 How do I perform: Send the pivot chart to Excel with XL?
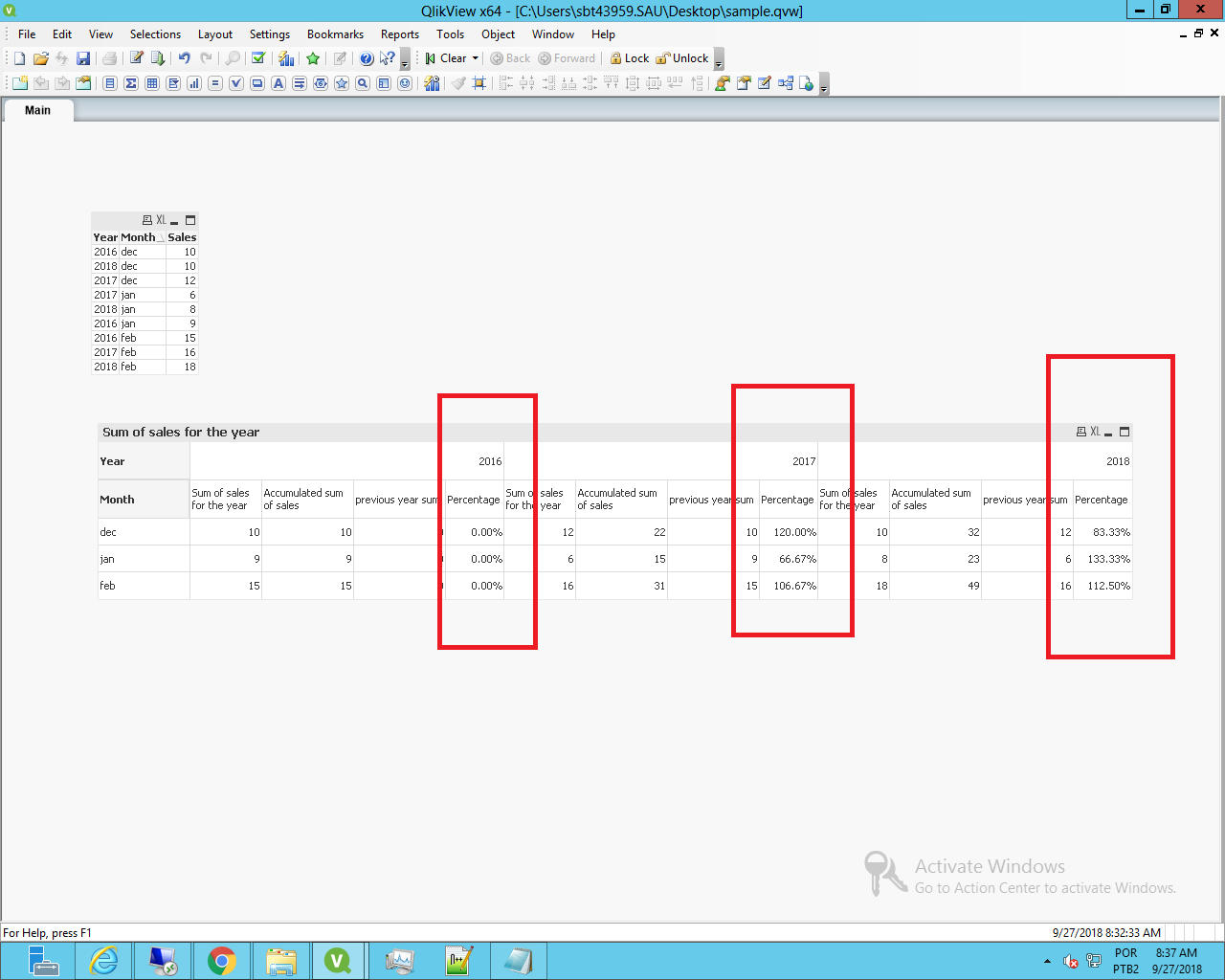(1095, 432)
